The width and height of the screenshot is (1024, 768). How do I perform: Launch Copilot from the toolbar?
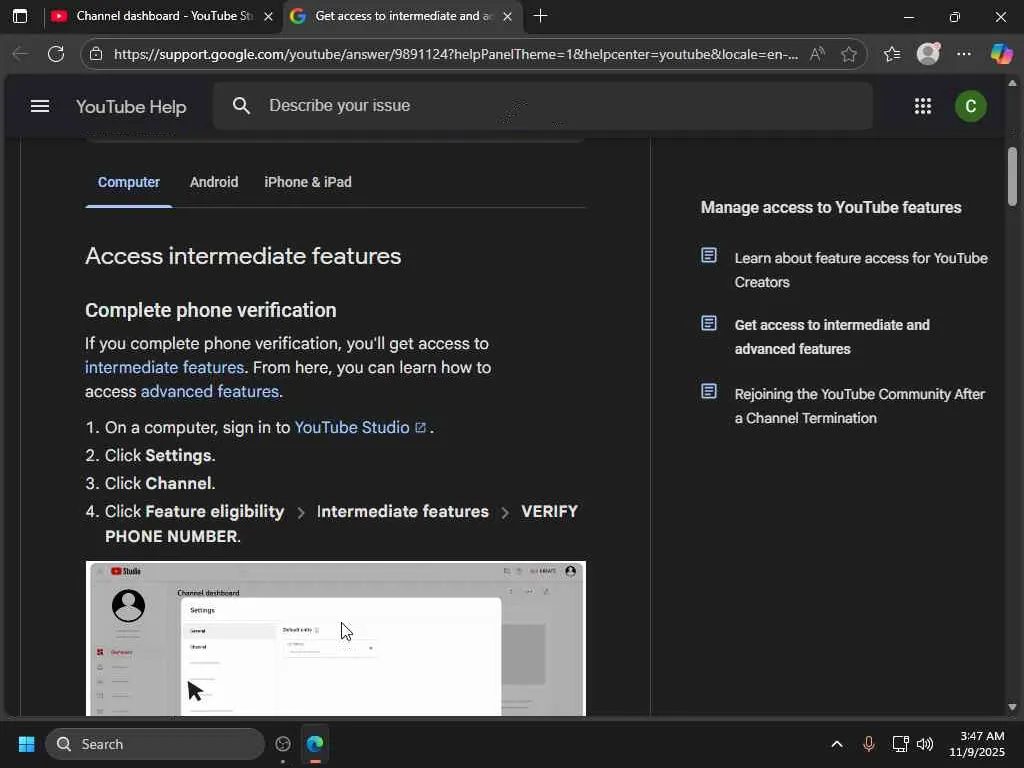(1001, 54)
